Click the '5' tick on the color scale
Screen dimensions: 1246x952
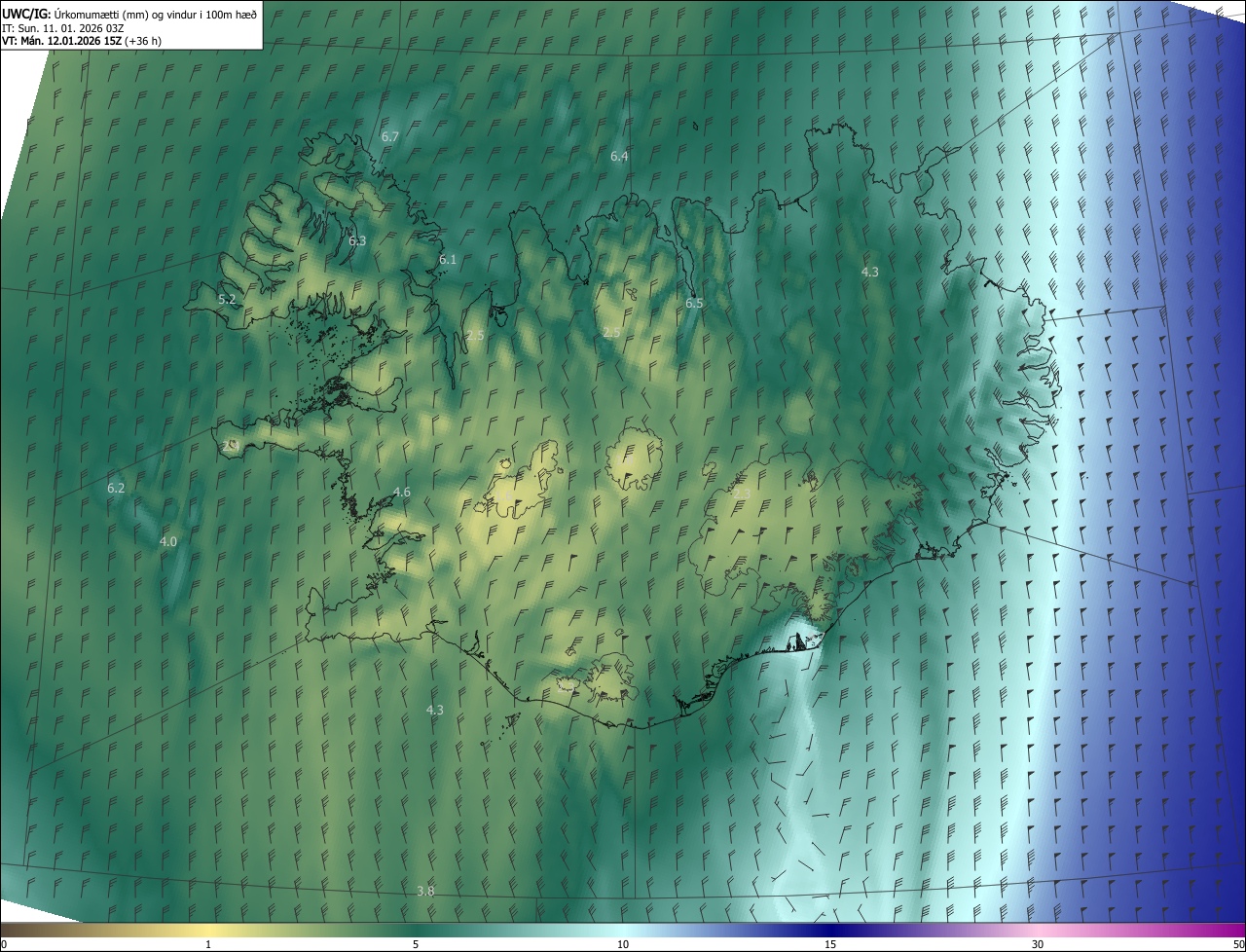tap(416, 945)
